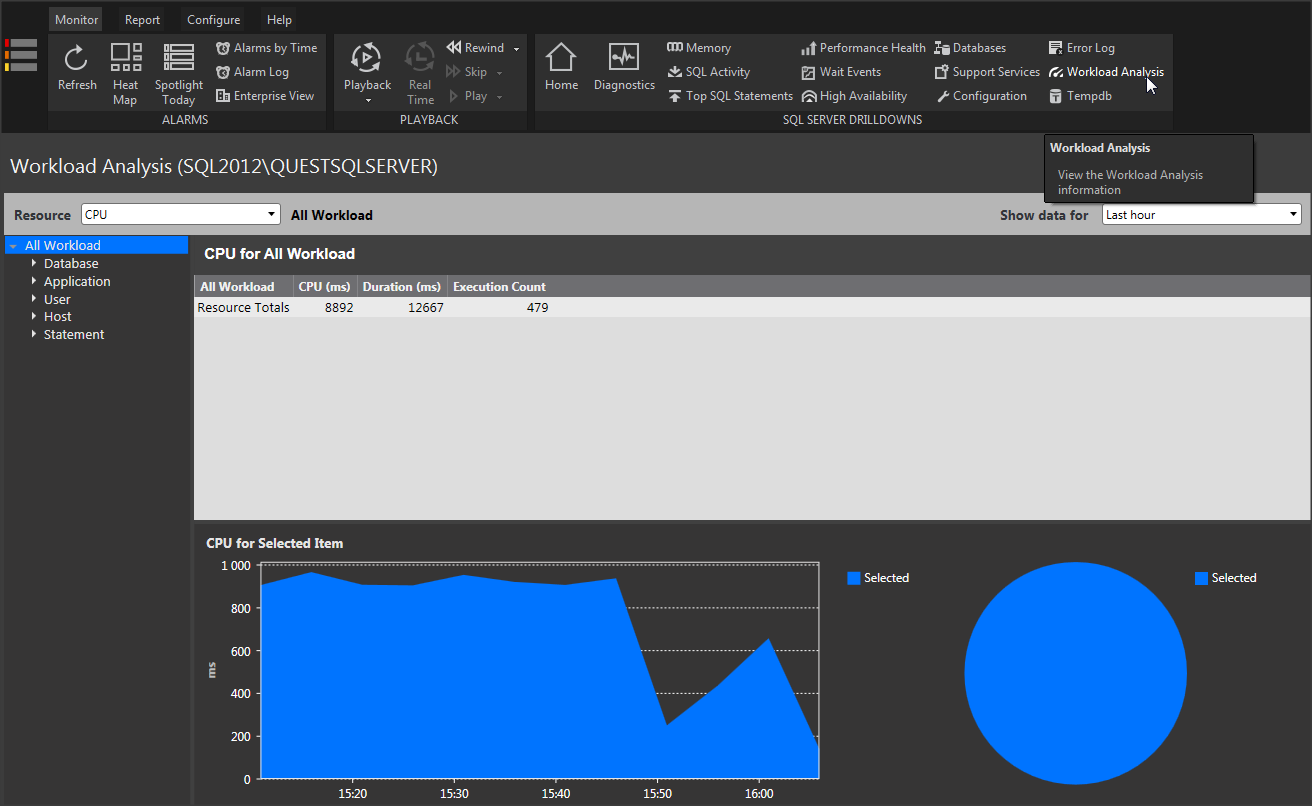Open the Help ribbon tab
The width and height of the screenshot is (1312, 806).
click(x=279, y=20)
